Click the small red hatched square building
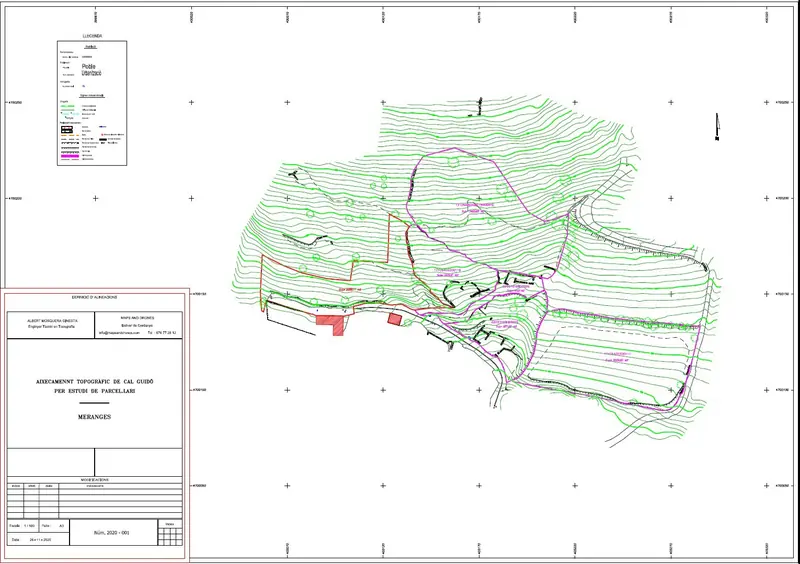Screen dimensions: 800x564 [394, 319]
